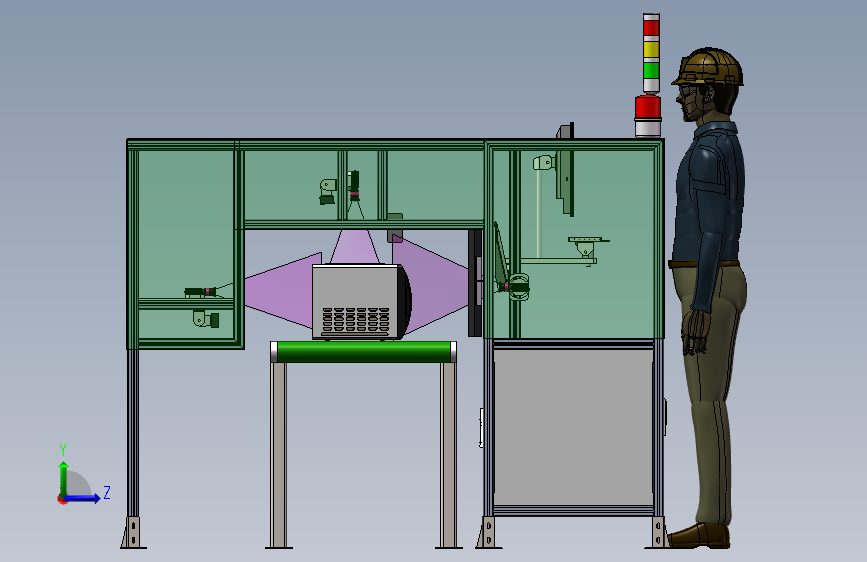Screen dimensions: 867x562
Task: Select the bracket below the left camera shelf
Action: click(206, 319)
